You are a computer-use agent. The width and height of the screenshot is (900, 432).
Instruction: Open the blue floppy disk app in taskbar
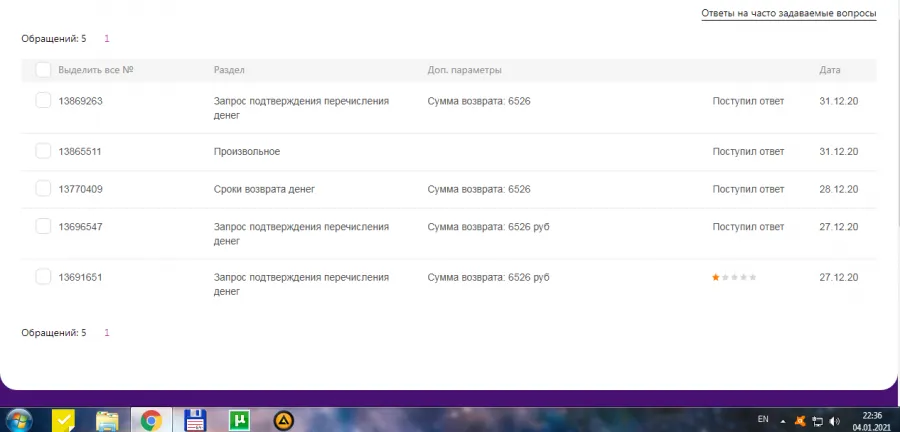(195, 421)
